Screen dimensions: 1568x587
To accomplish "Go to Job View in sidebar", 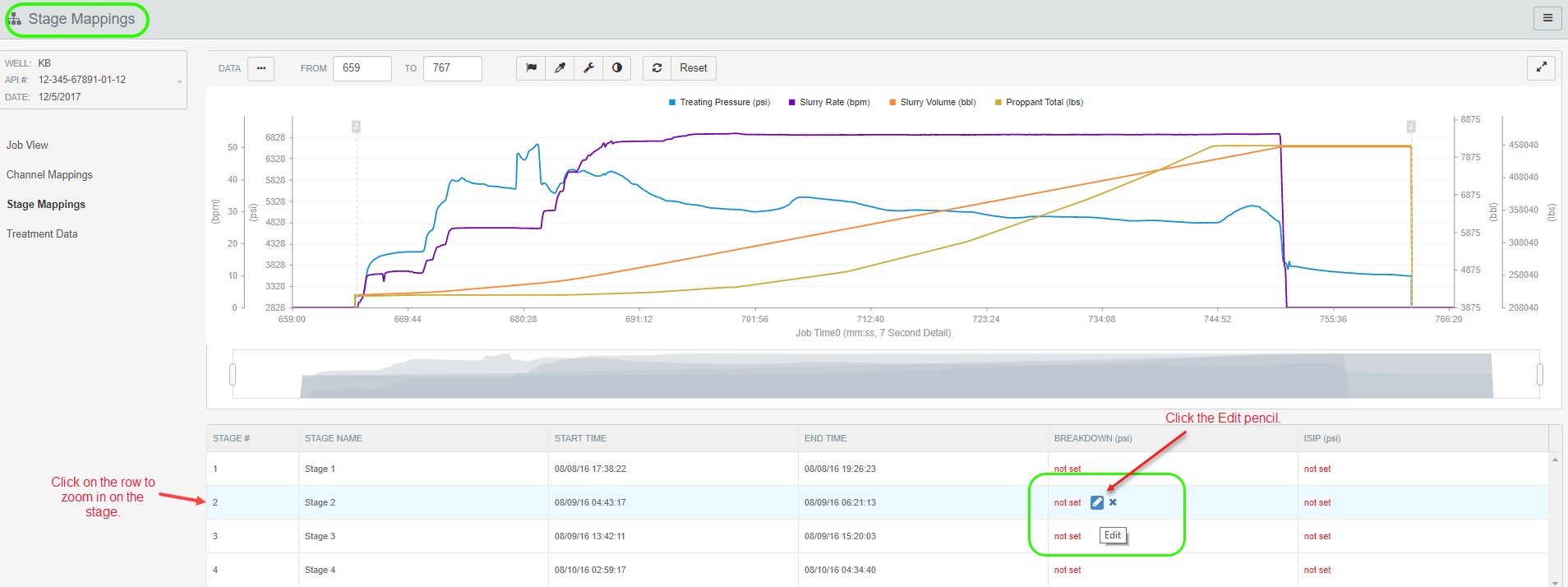I will [x=27, y=146].
